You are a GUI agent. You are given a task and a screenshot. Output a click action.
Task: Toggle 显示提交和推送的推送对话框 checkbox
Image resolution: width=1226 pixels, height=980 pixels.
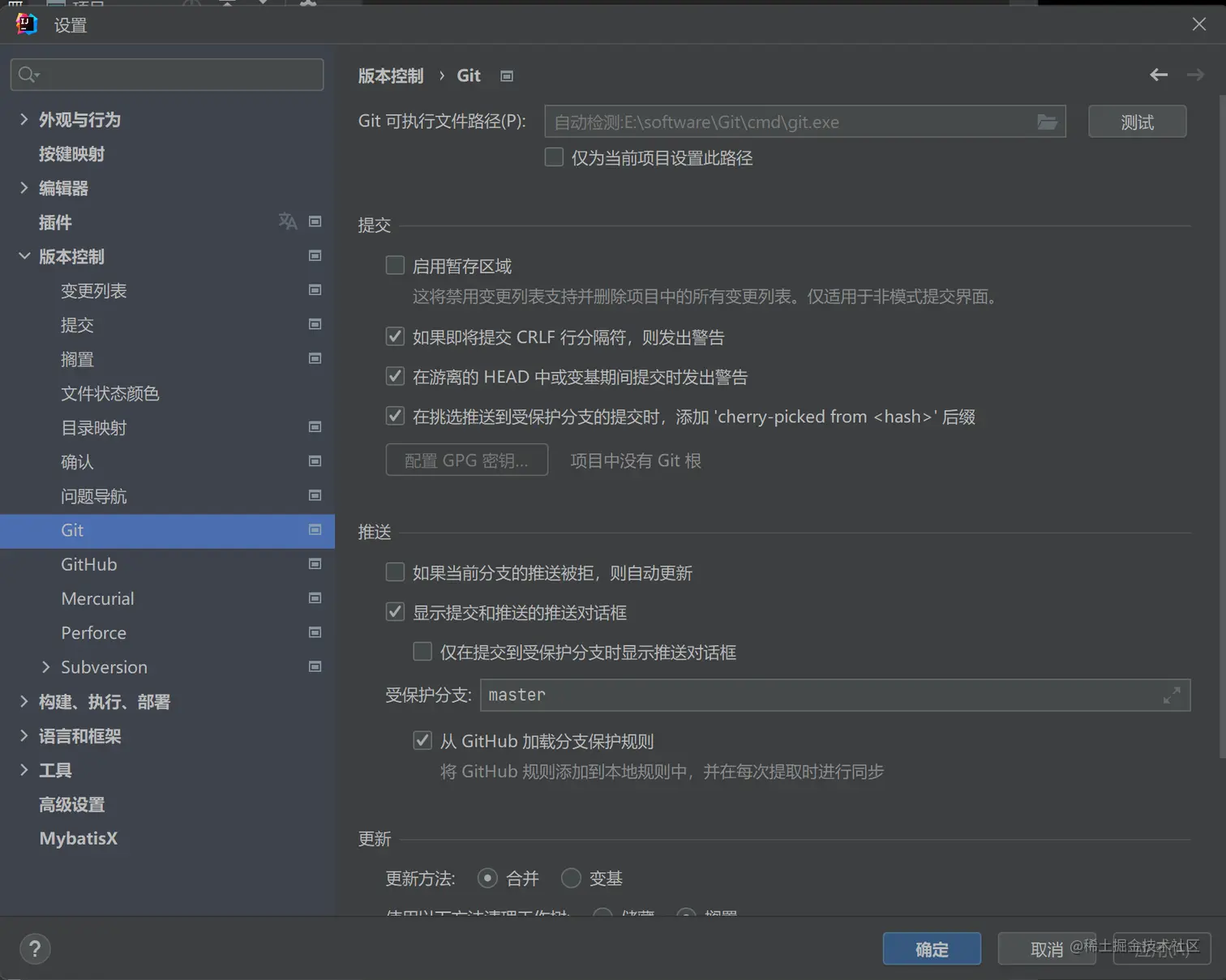(x=395, y=612)
